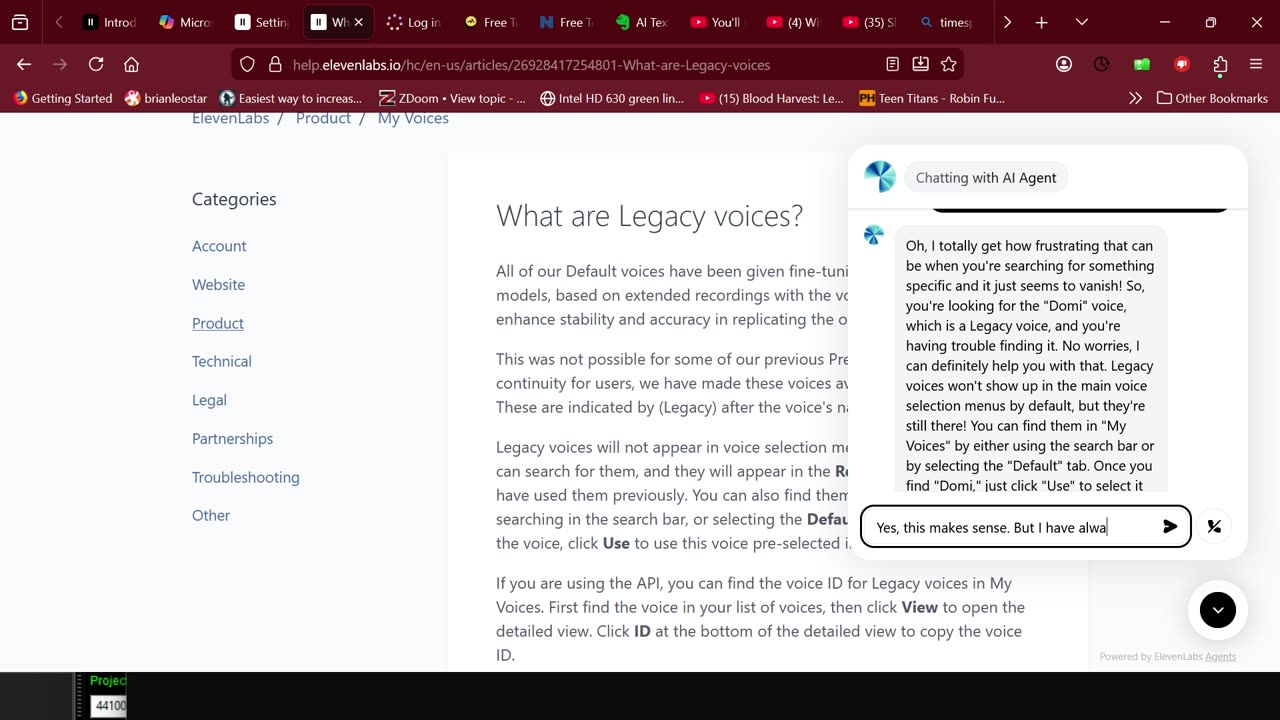Click the forward navigation arrow
Screen dimensions: 1280x720
coord(60,64)
